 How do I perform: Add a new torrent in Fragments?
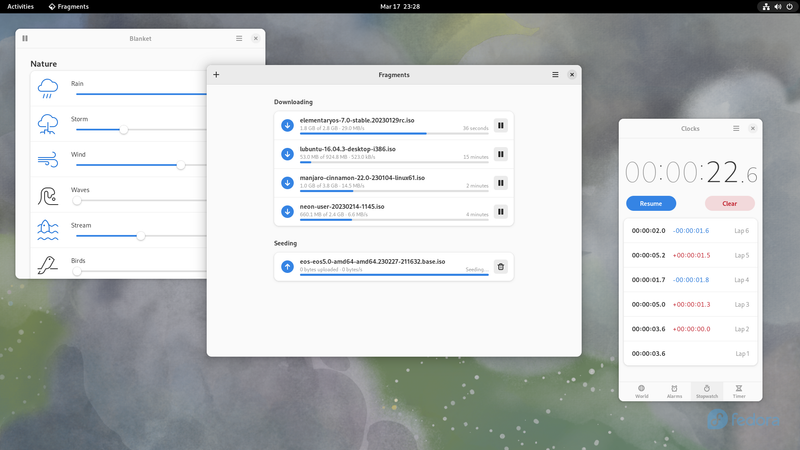pos(216,74)
